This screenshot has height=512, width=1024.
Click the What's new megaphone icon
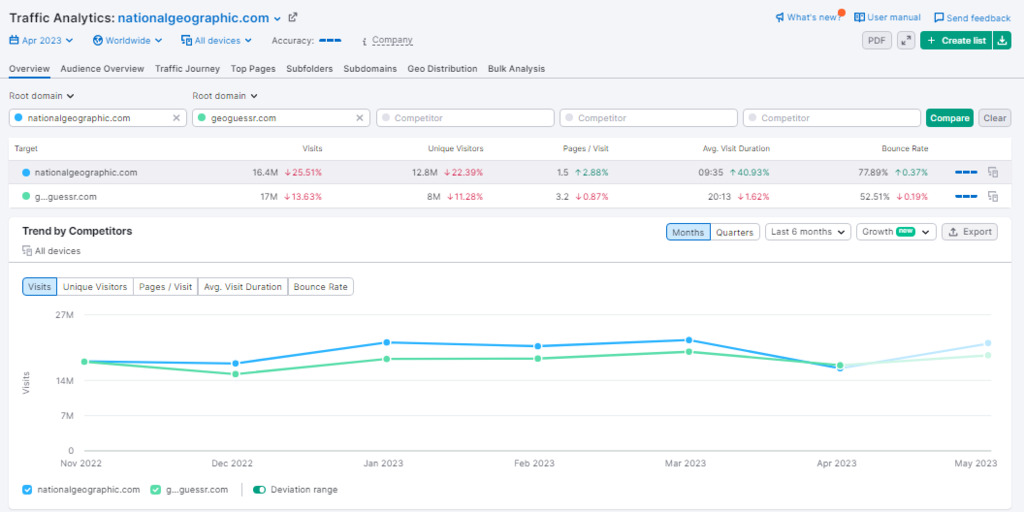[780, 18]
